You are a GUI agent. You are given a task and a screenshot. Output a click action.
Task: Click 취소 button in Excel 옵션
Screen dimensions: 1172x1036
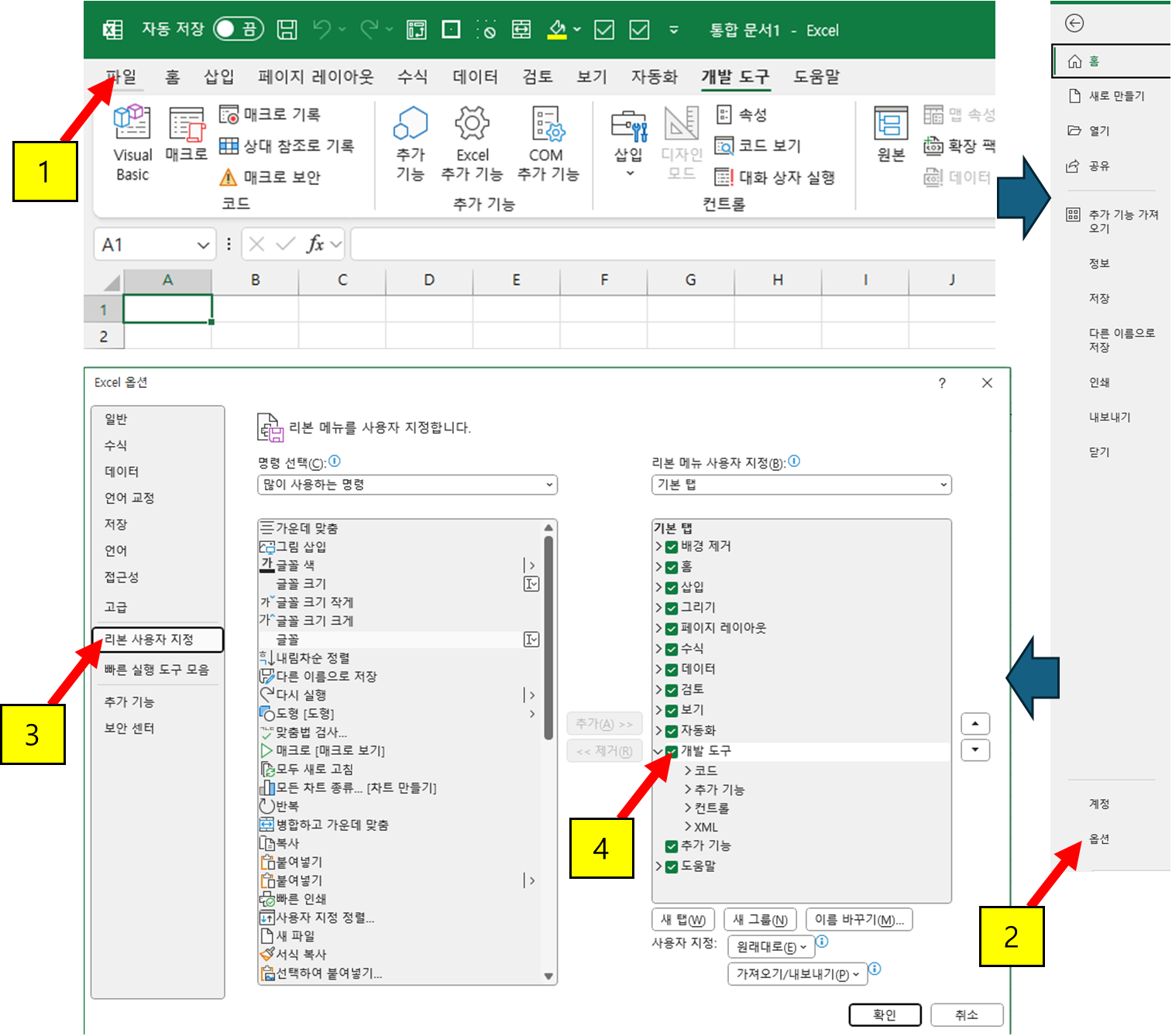click(967, 1015)
